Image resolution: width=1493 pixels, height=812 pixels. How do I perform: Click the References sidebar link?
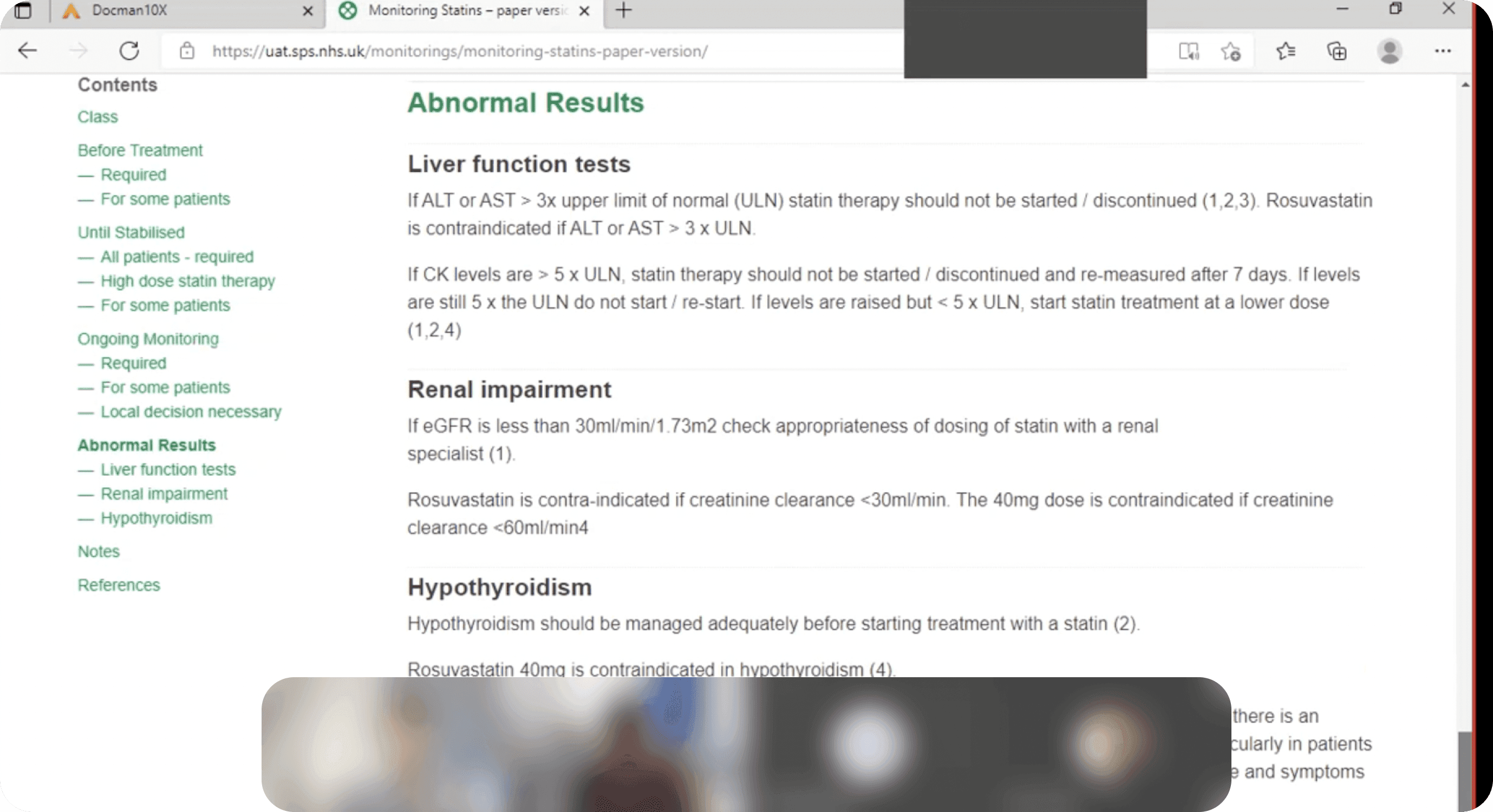point(119,584)
